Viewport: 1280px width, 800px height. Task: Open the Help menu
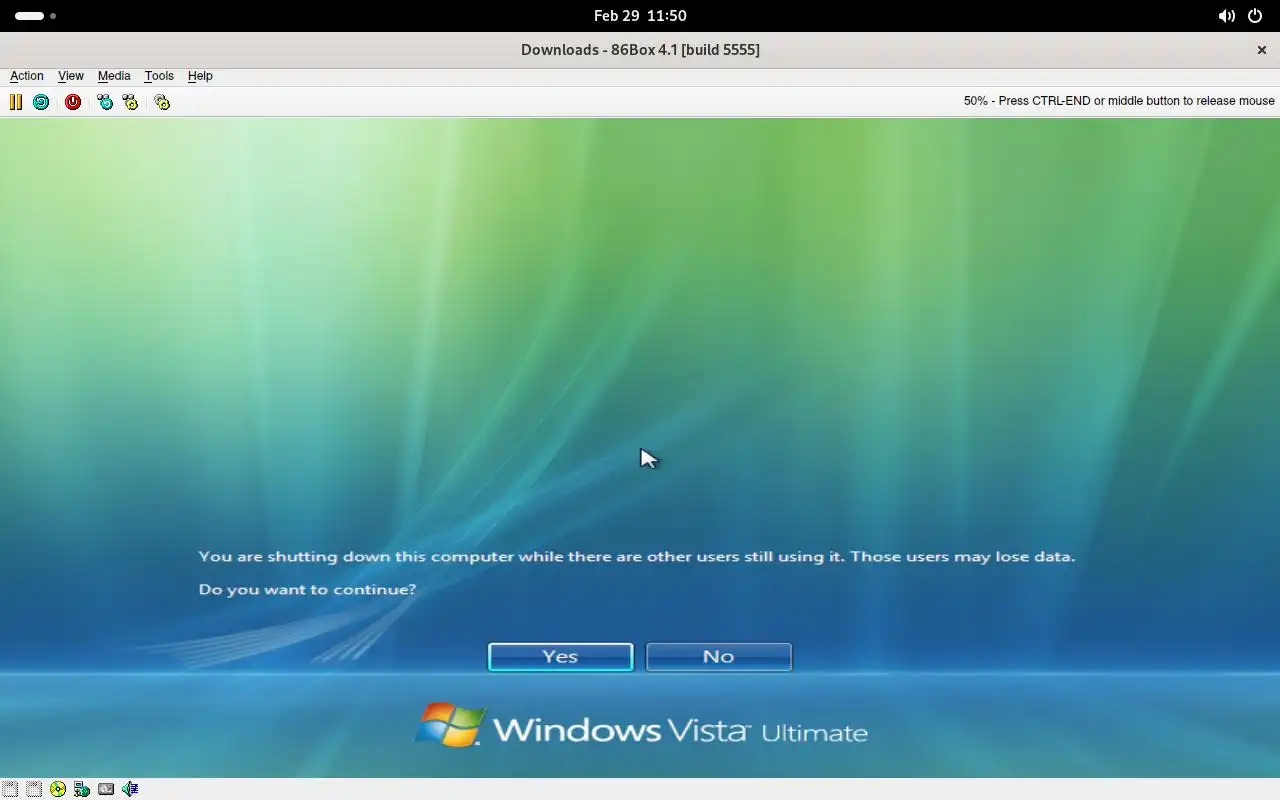pyautogui.click(x=200, y=76)
